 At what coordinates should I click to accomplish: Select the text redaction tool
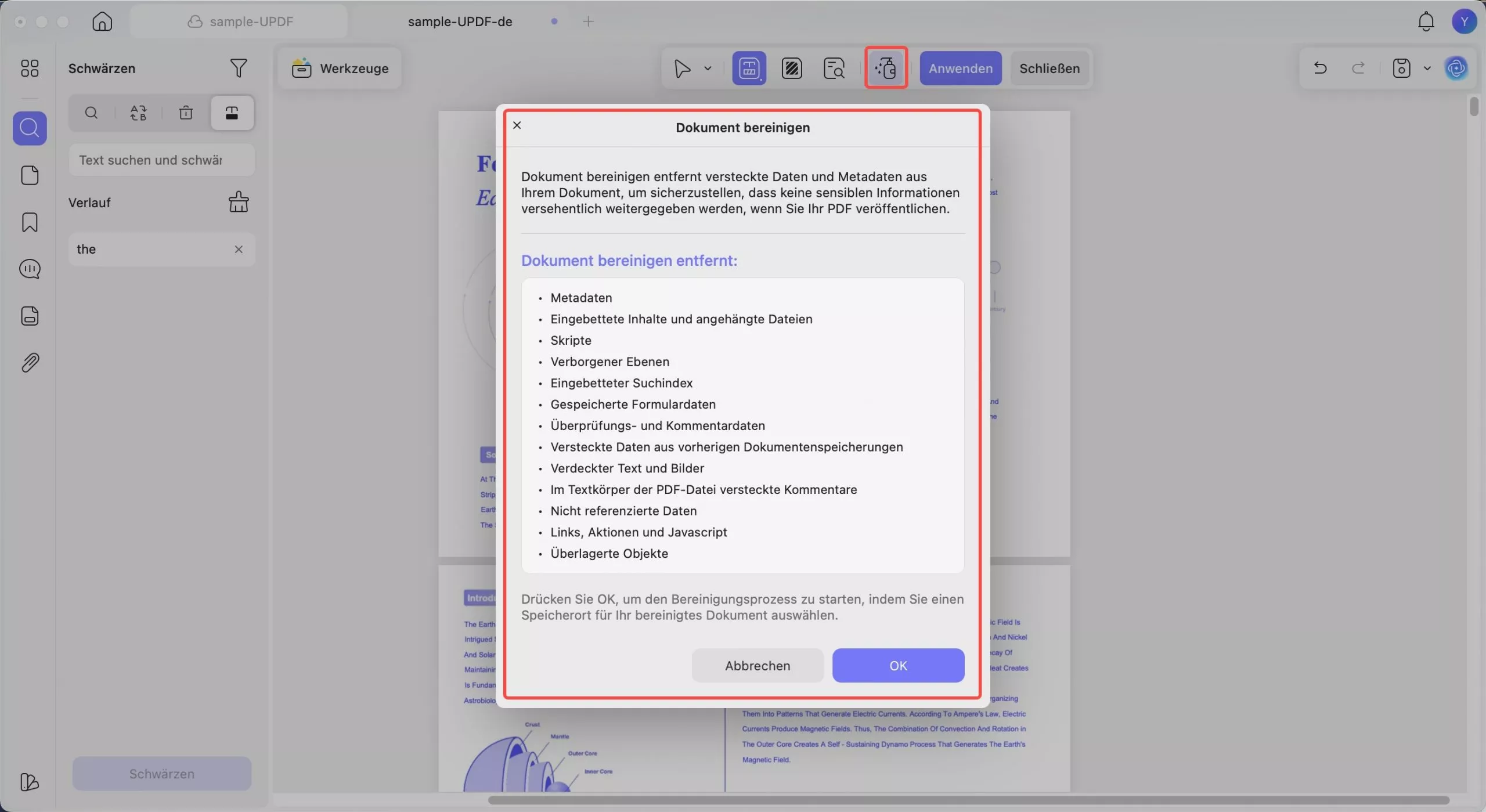(749, 68)
